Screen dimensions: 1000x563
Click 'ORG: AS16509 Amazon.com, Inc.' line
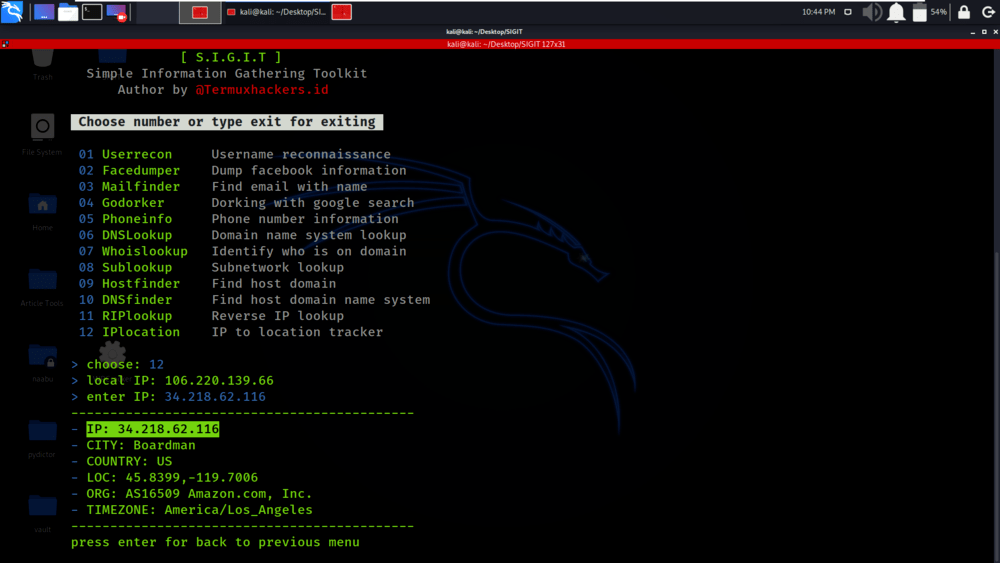[192, 494]
